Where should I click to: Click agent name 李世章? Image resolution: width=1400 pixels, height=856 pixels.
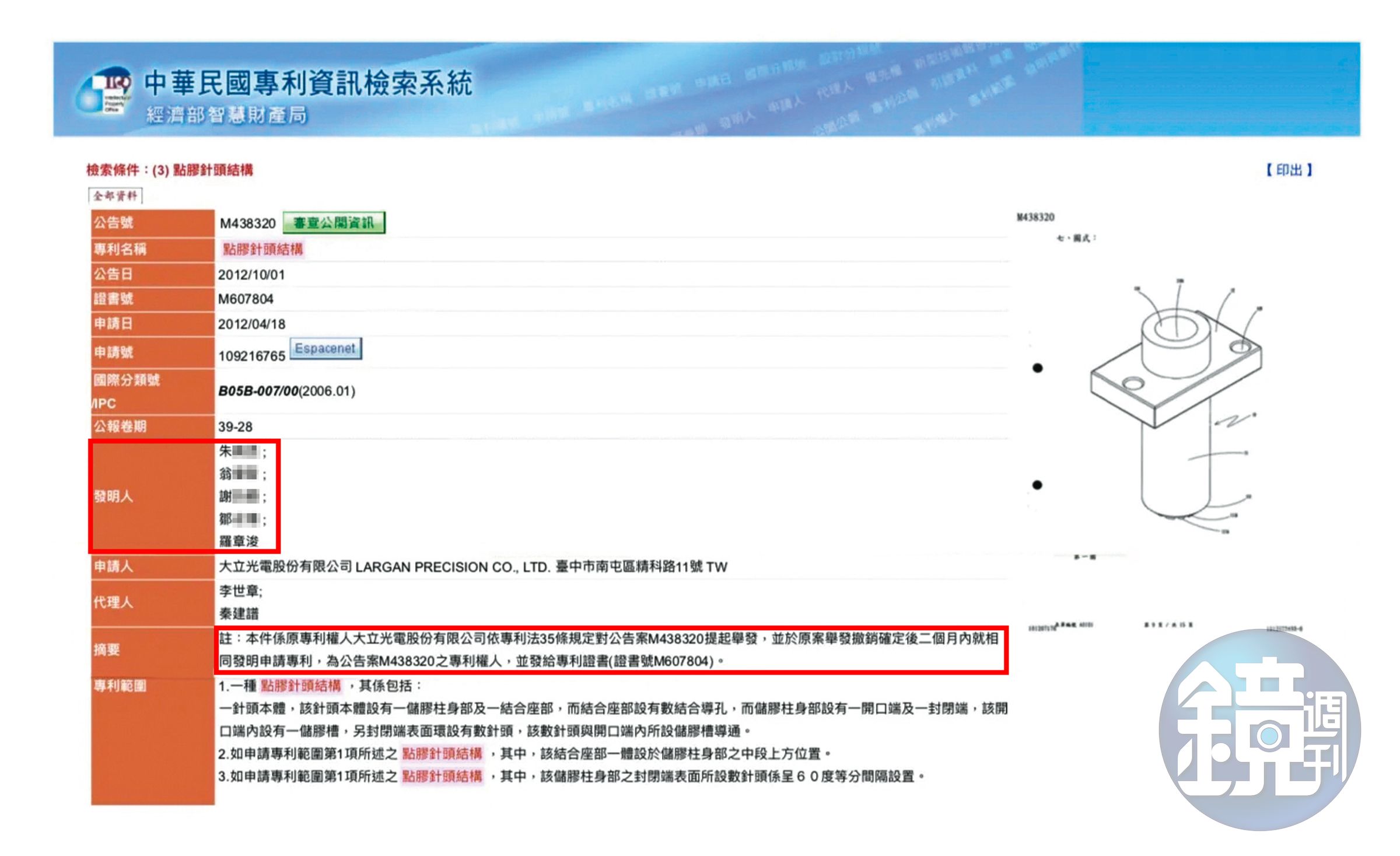tap(239, 591)
